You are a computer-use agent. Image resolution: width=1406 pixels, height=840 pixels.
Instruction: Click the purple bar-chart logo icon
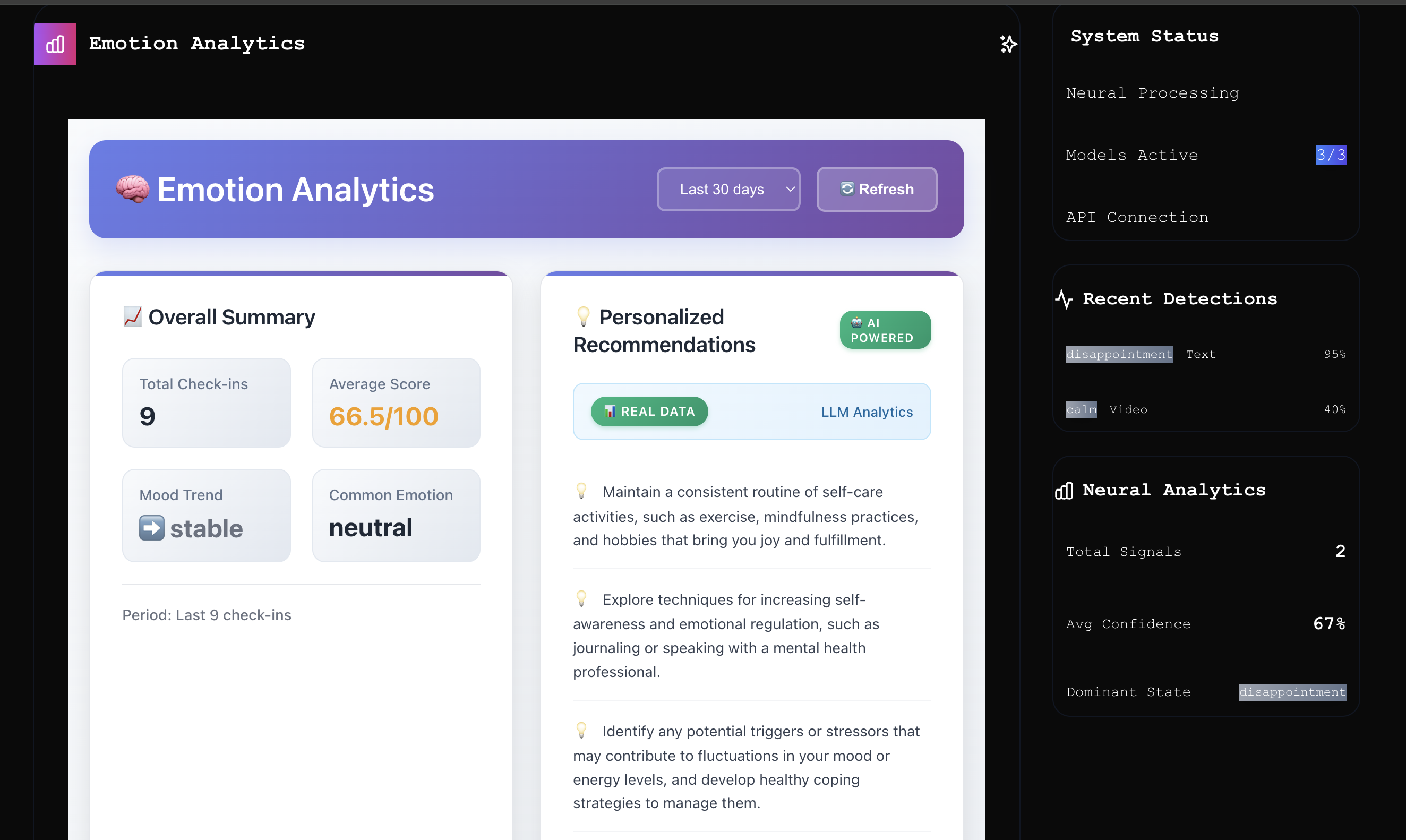click(55, 44)
